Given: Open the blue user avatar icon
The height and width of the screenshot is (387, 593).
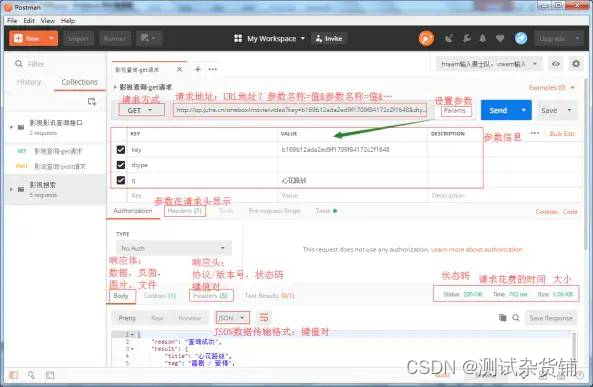Looking at the screenshot, I should [521, 38].
